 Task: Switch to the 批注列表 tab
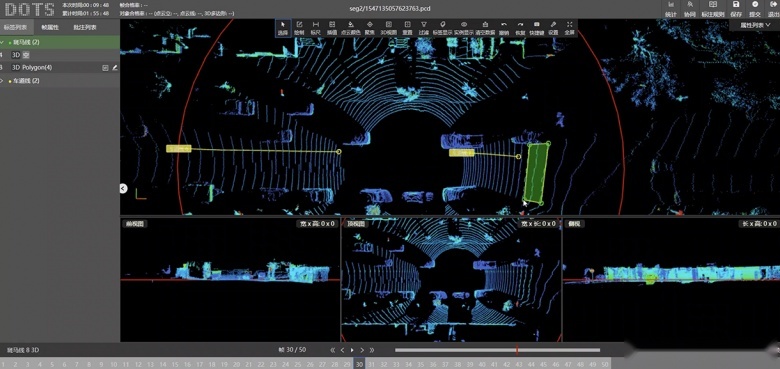coord(85,27)
